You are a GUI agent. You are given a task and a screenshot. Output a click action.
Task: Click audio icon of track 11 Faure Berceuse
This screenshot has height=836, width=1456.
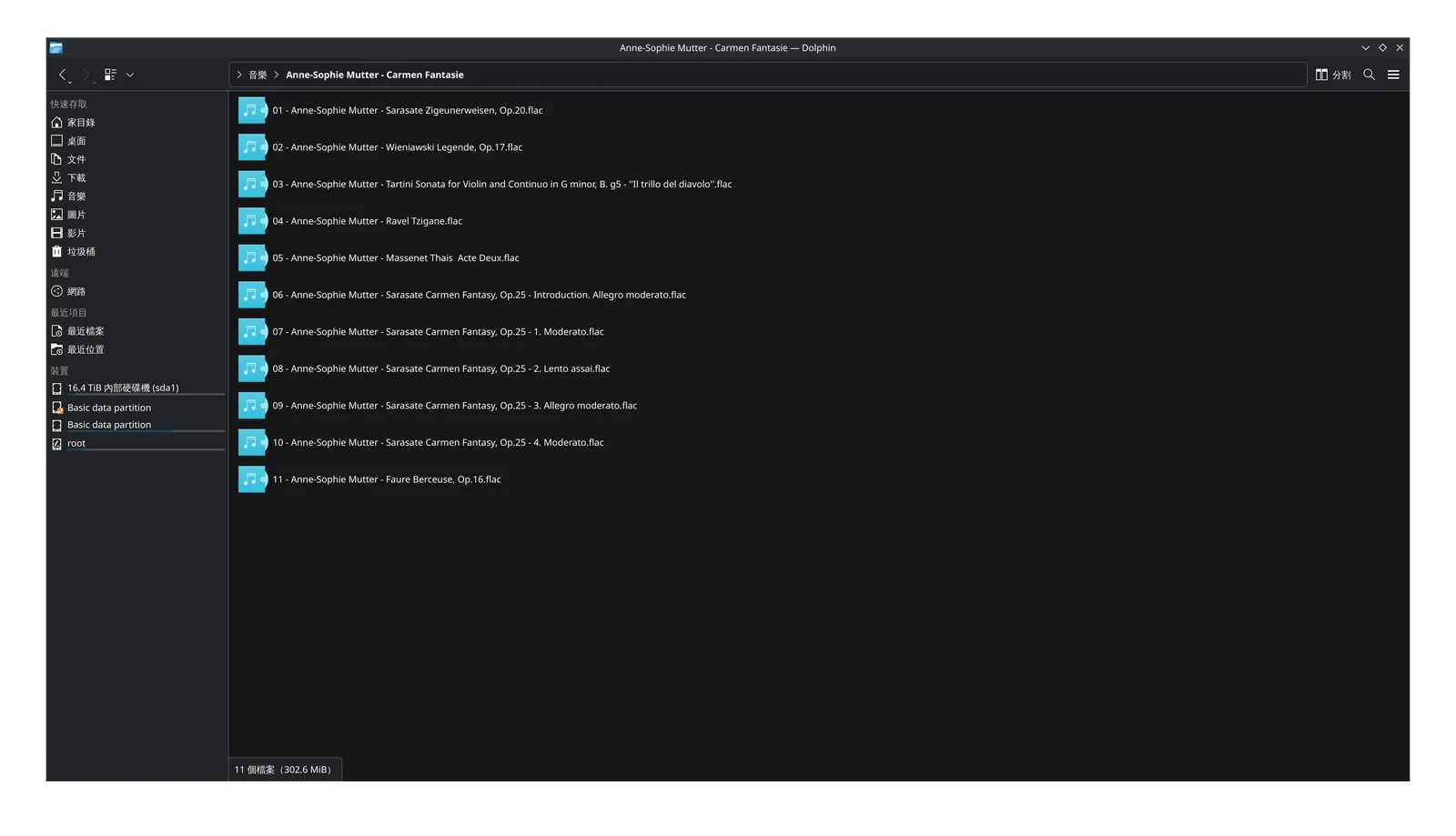[252, 479]
